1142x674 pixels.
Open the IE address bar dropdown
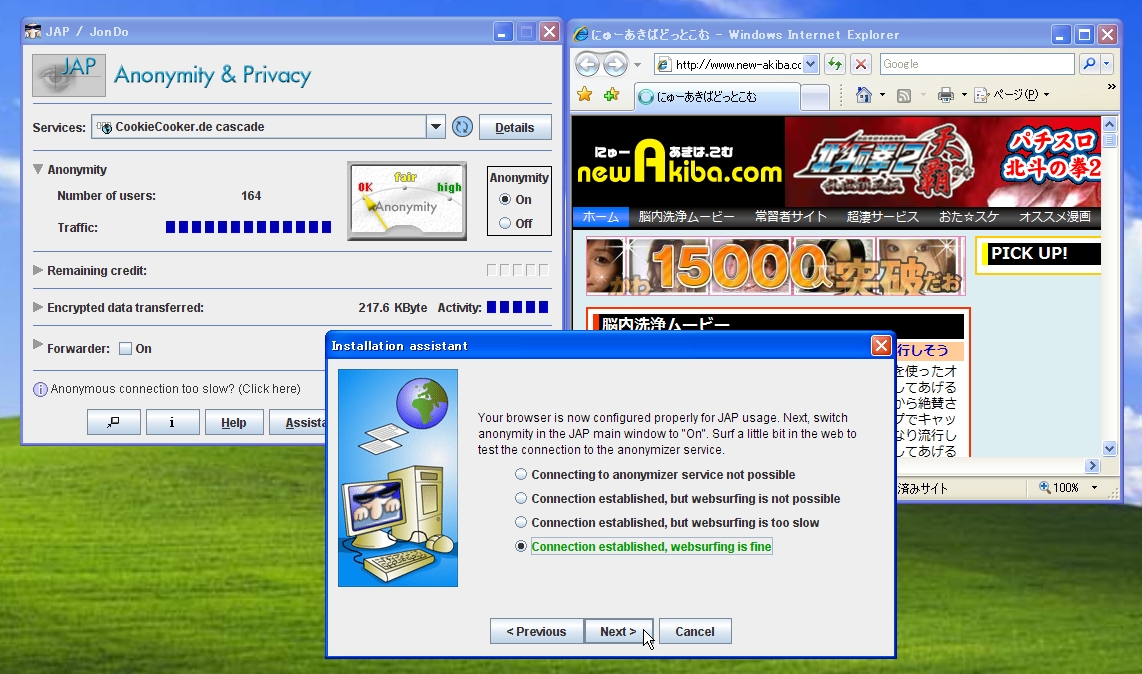(811, 64)
